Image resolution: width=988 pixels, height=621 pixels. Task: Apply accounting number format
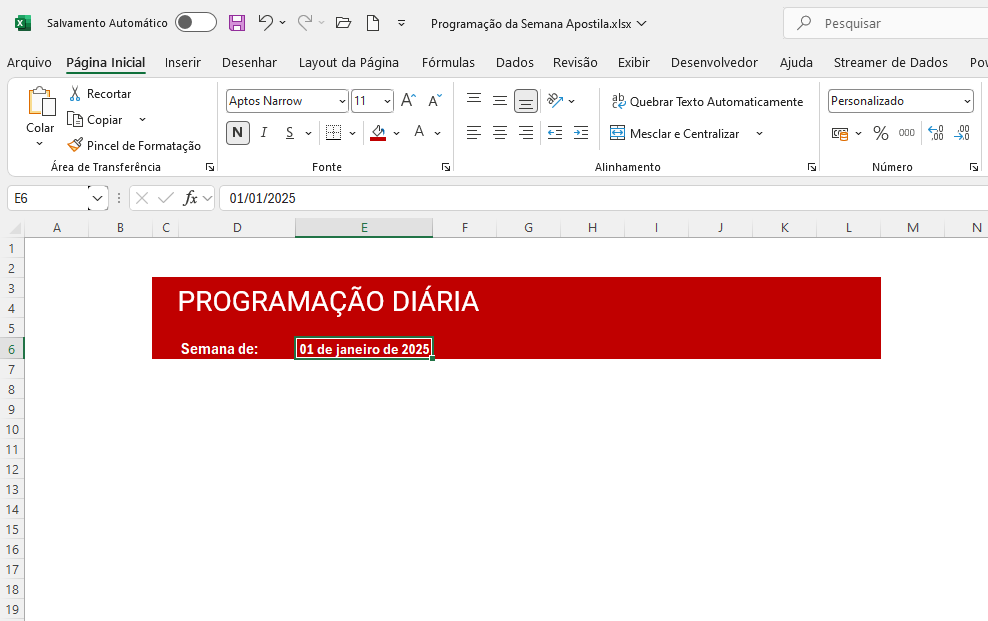840,133
